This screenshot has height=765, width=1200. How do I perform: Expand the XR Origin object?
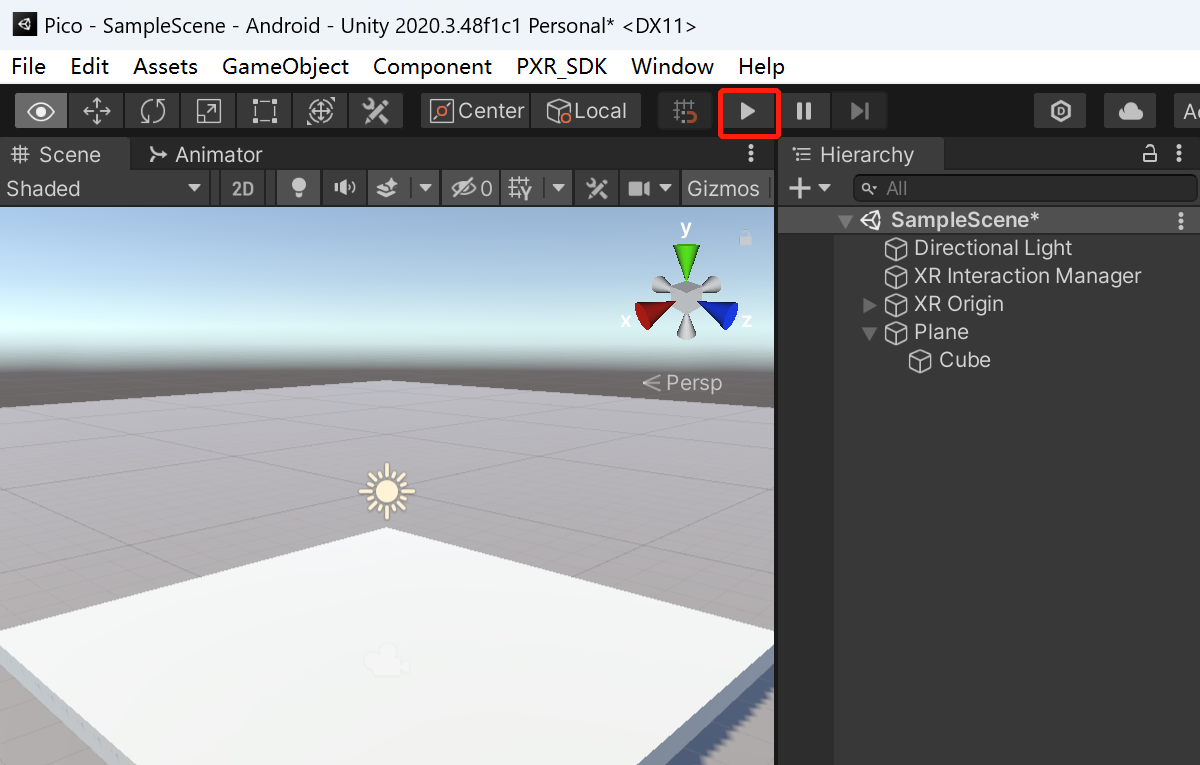(x=869, y=304)
